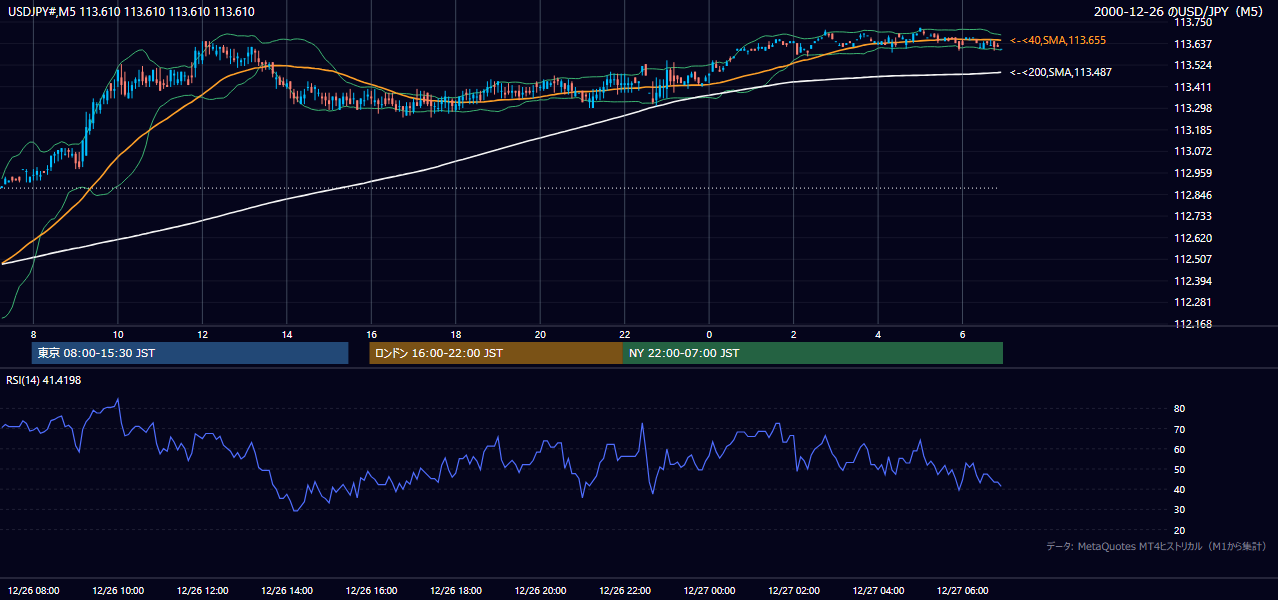Click price axis label 112.281
Screen dimensions: 1278x600
pyautogui.click(x=1194, y=302)
